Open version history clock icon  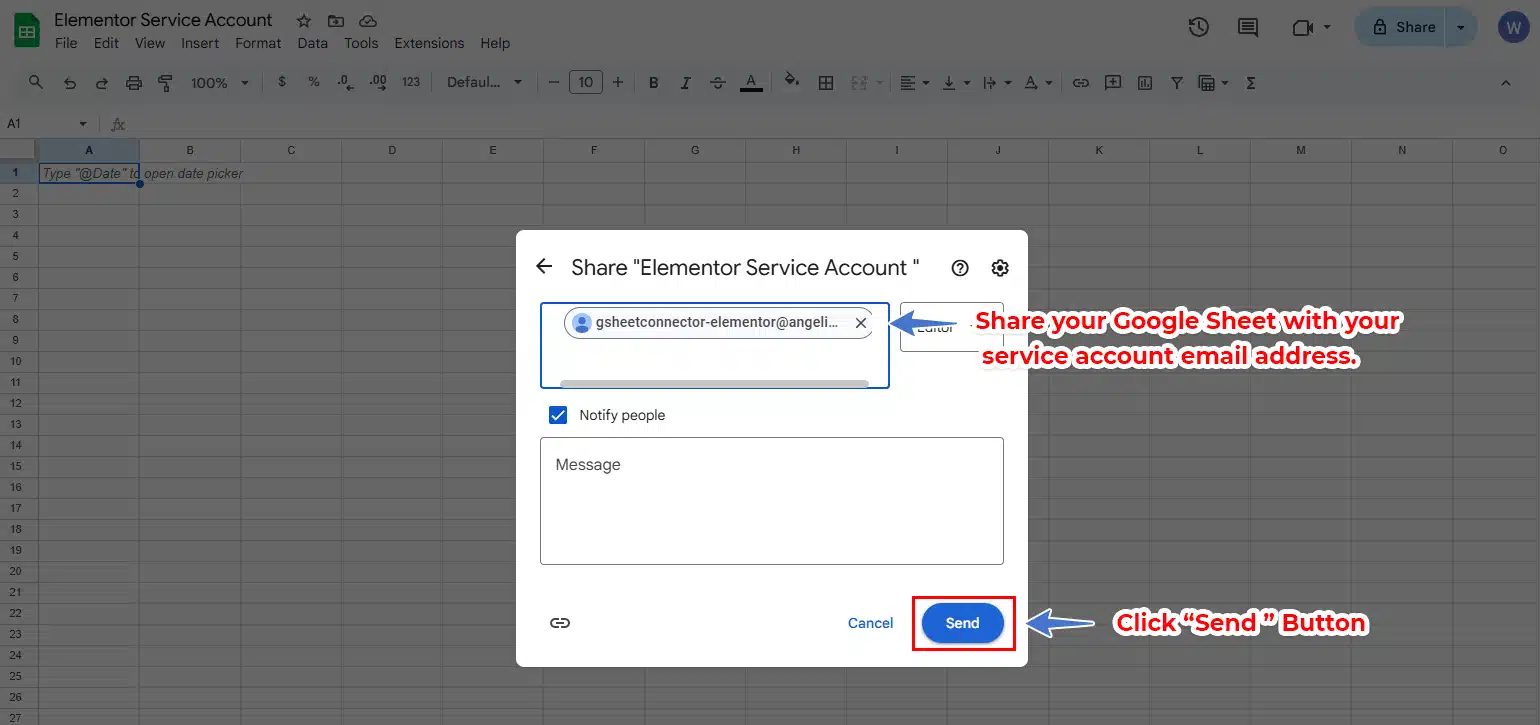click(x=1198, y=28)
